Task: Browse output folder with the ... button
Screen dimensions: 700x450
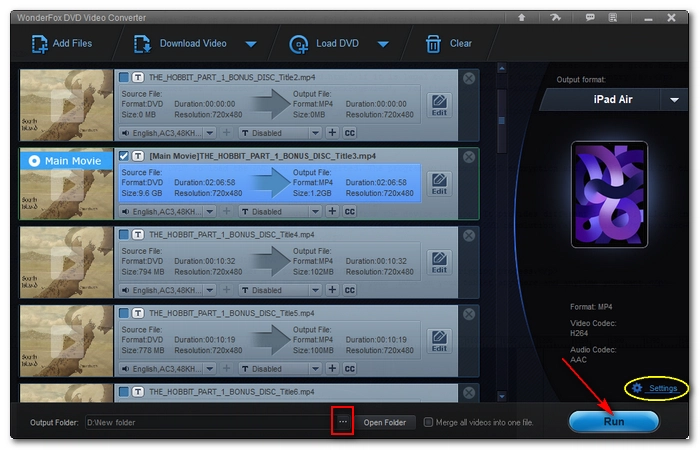Action: click(x=343, y=421)
